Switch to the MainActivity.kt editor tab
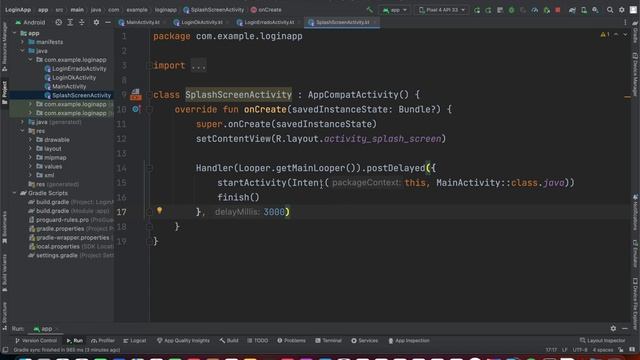 (142, 22)
